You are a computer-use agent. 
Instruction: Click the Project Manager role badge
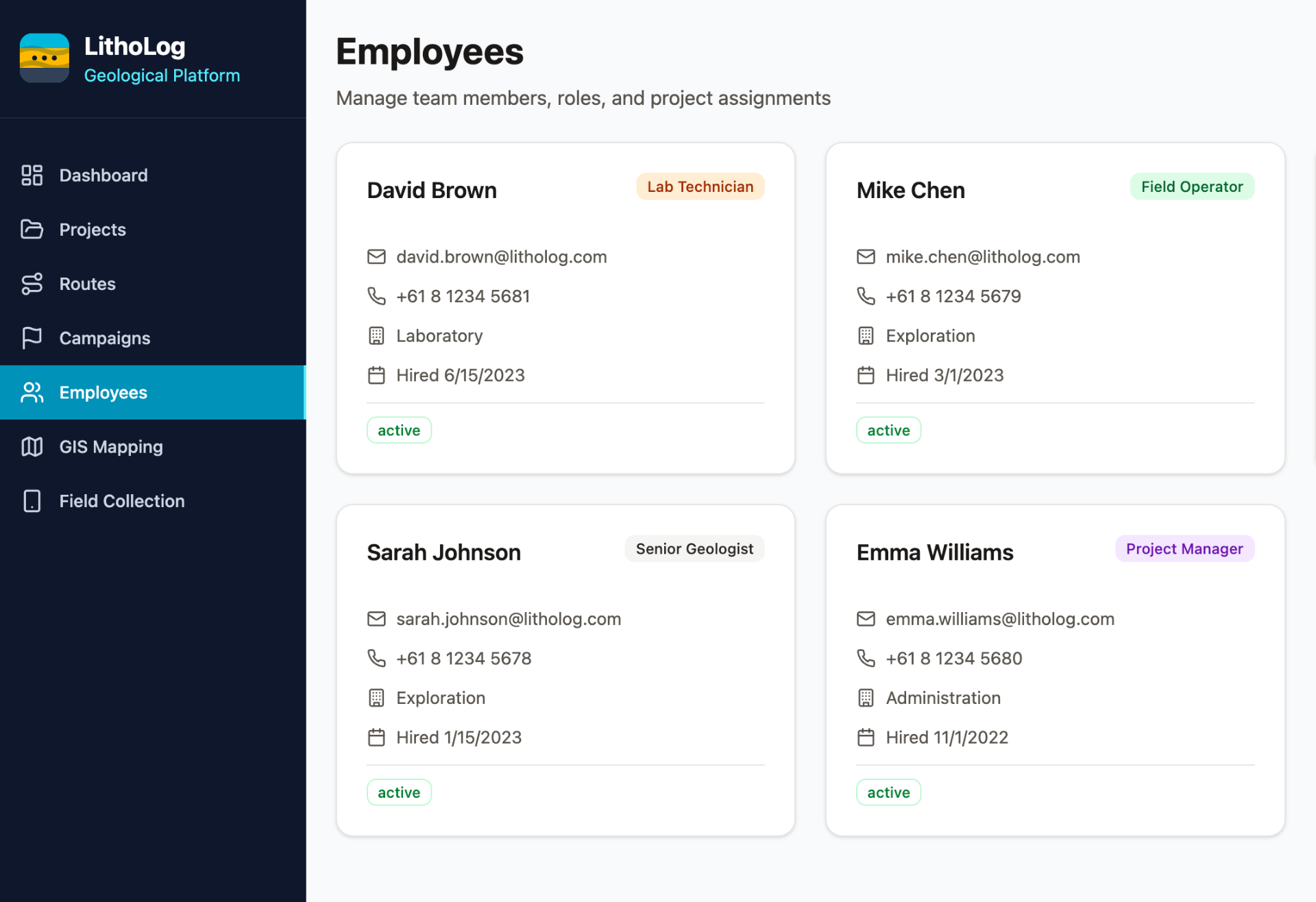click(1184, 549)
